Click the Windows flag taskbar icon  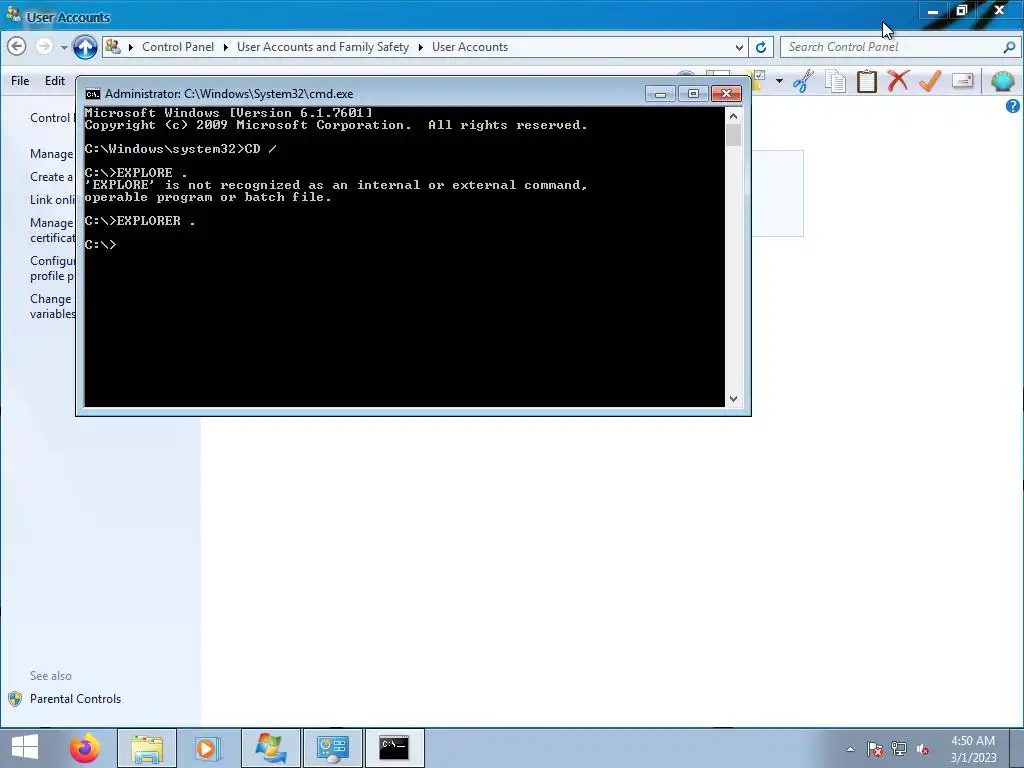[271, 748]
